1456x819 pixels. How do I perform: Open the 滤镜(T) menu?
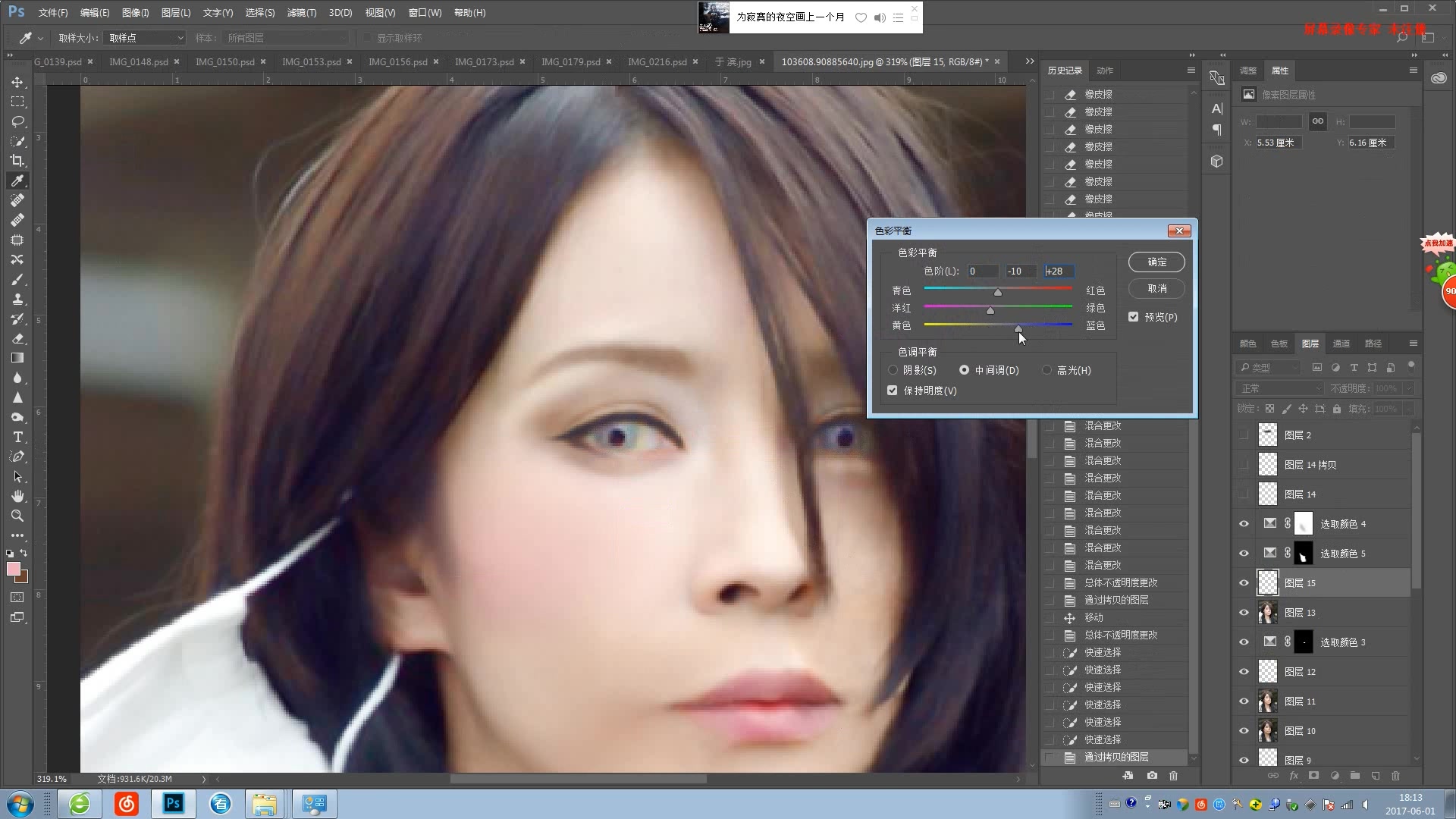tap(301, 13)
